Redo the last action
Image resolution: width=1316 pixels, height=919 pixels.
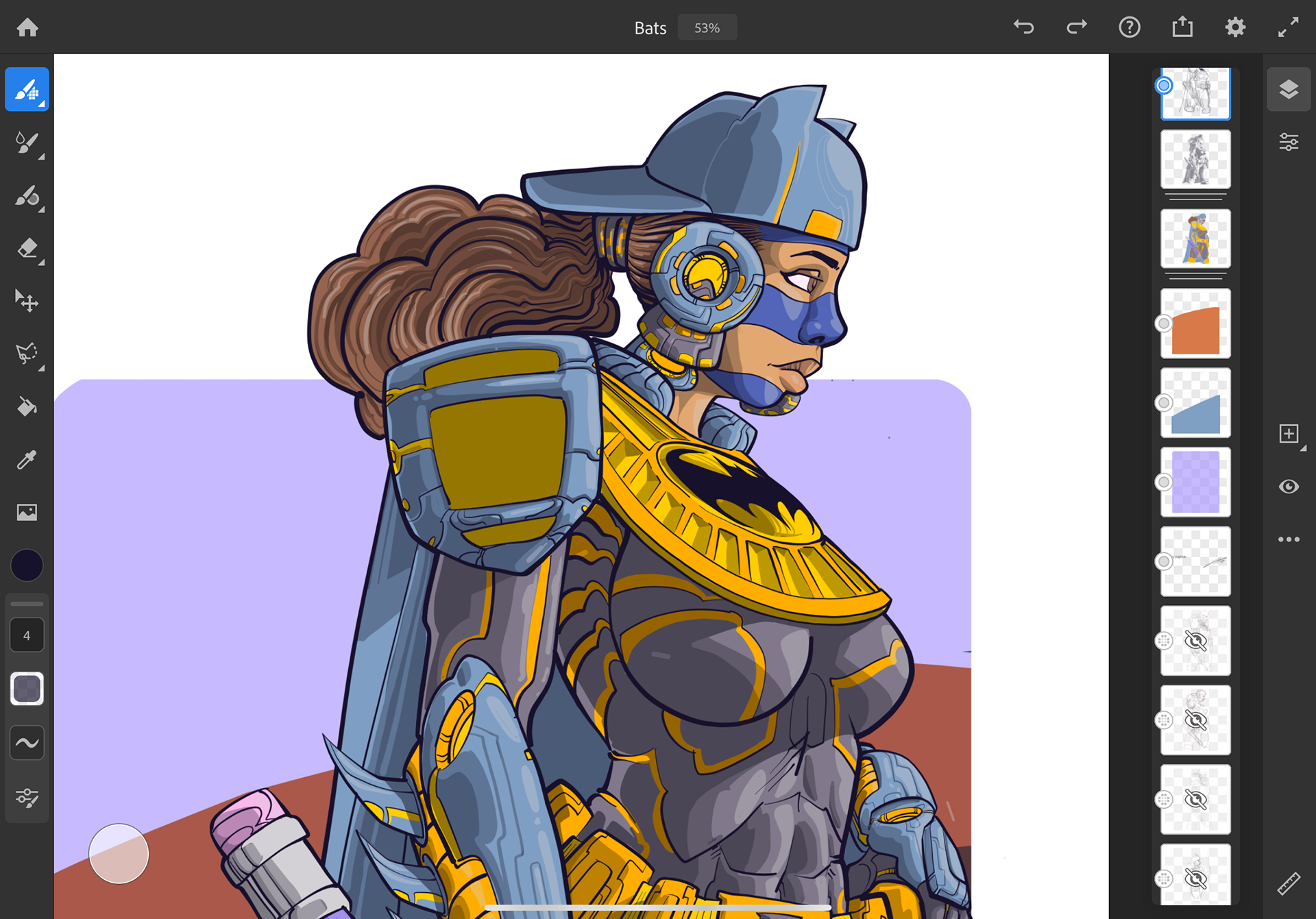pos(1077,27)
